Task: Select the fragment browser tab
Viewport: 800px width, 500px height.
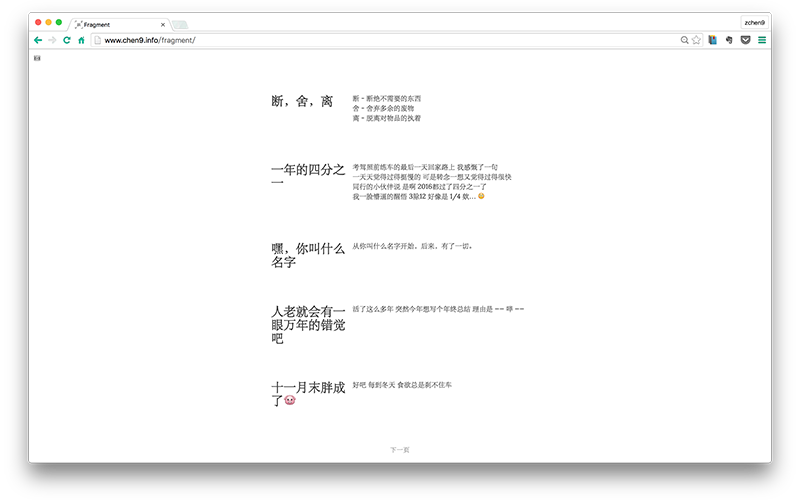Action: 115,23
